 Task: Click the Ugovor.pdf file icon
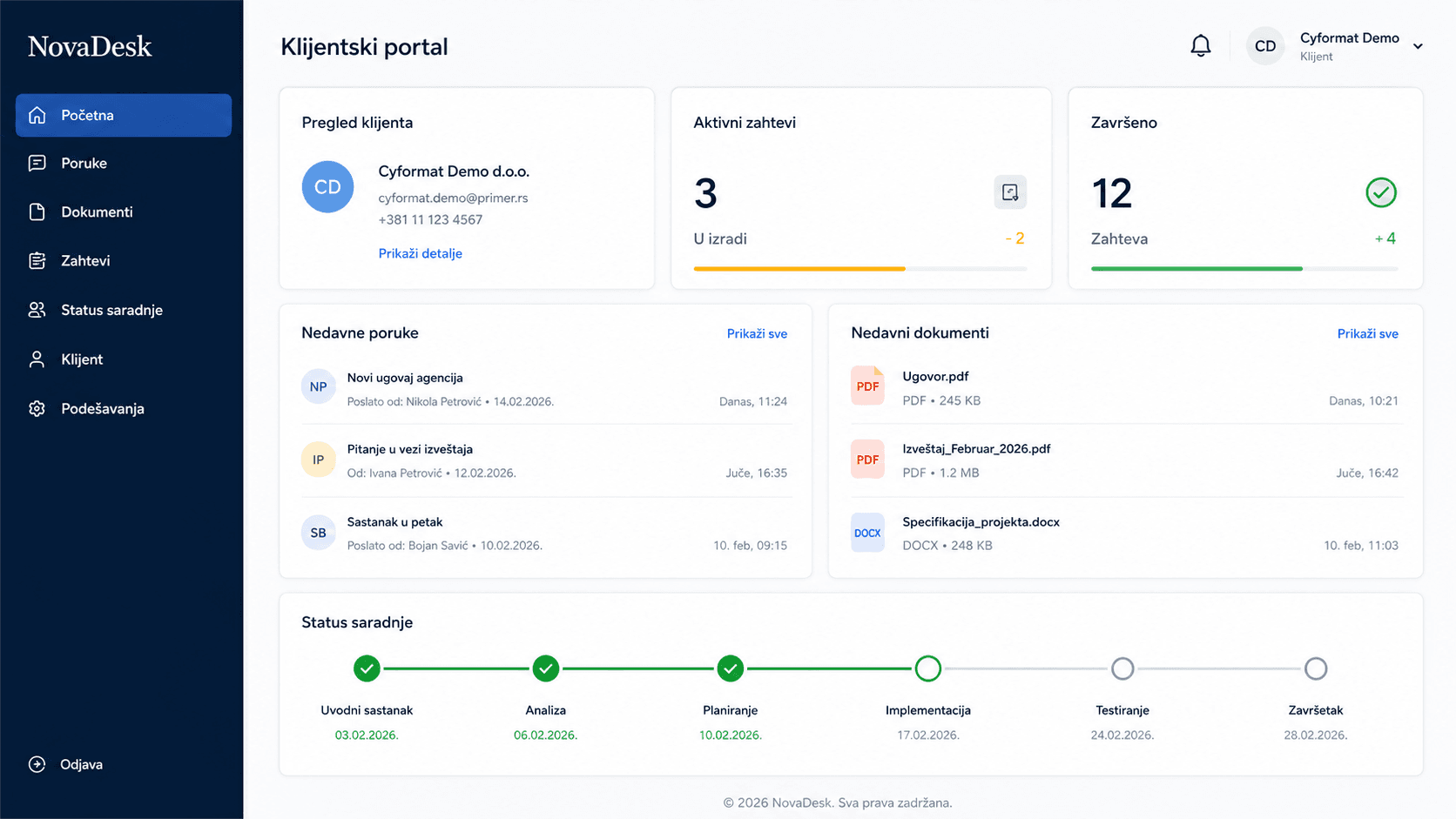click(867, 386)
